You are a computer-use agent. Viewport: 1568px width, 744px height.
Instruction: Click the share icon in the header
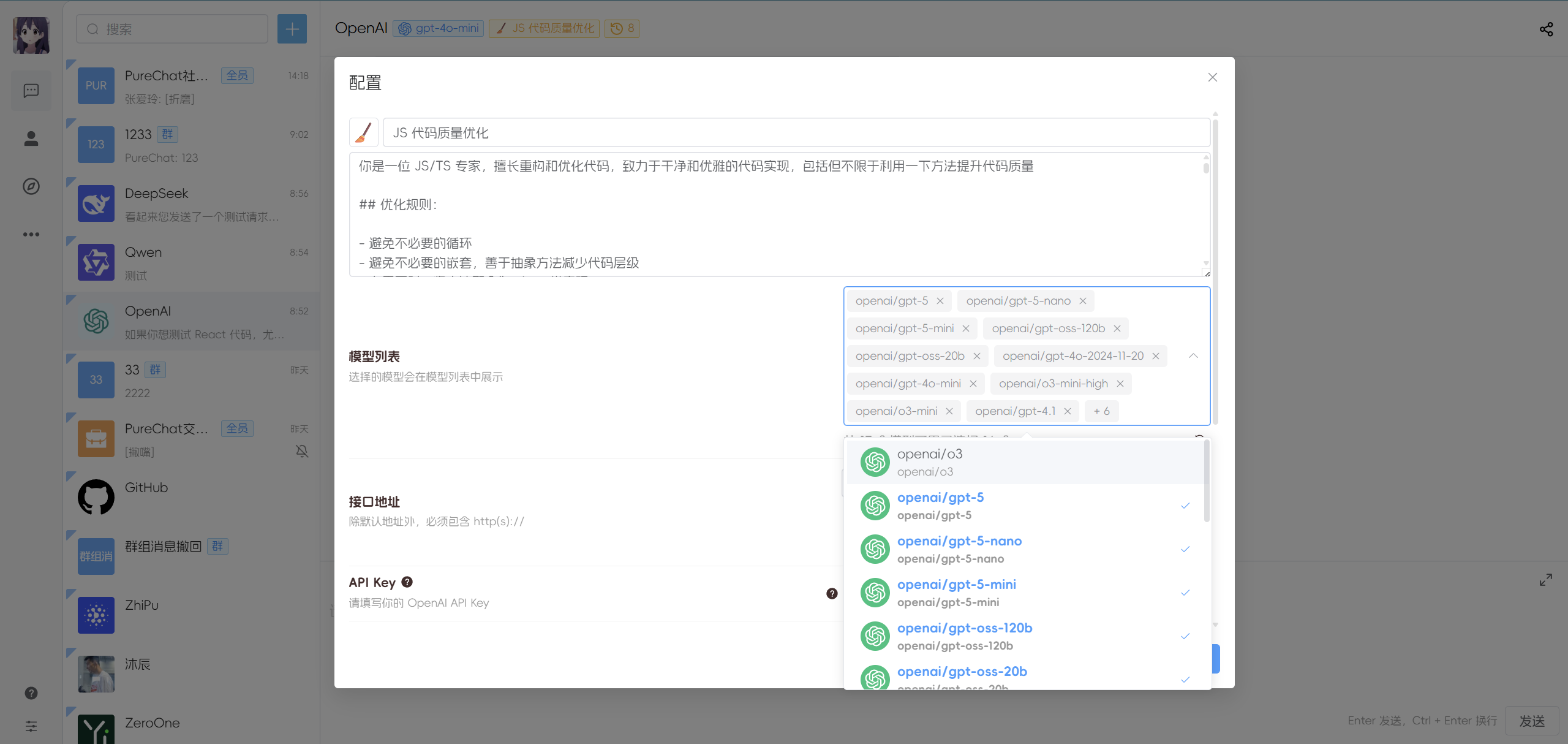(1546, 29)
